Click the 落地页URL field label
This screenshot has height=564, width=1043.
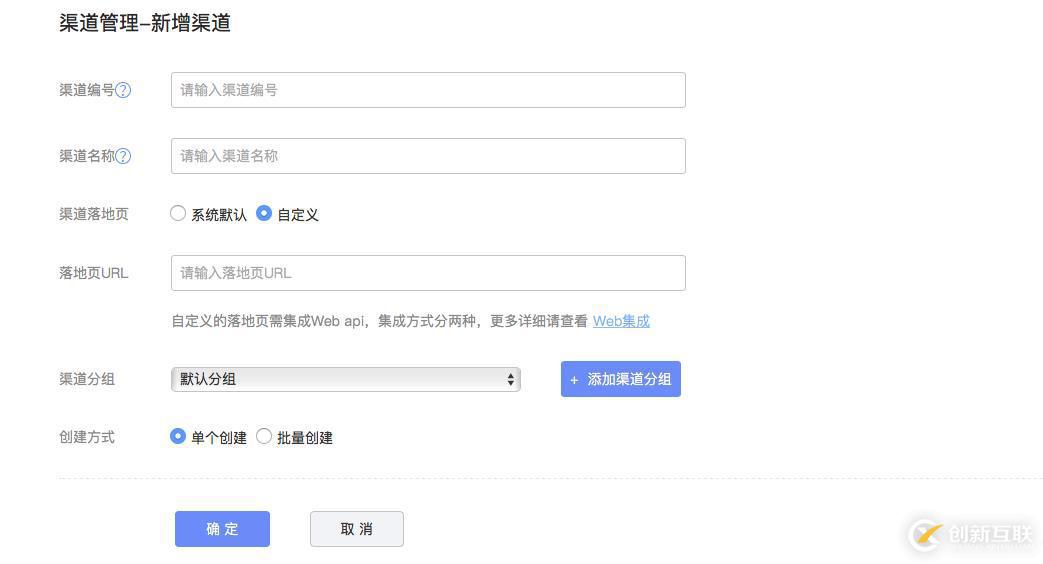click(93, 273)
